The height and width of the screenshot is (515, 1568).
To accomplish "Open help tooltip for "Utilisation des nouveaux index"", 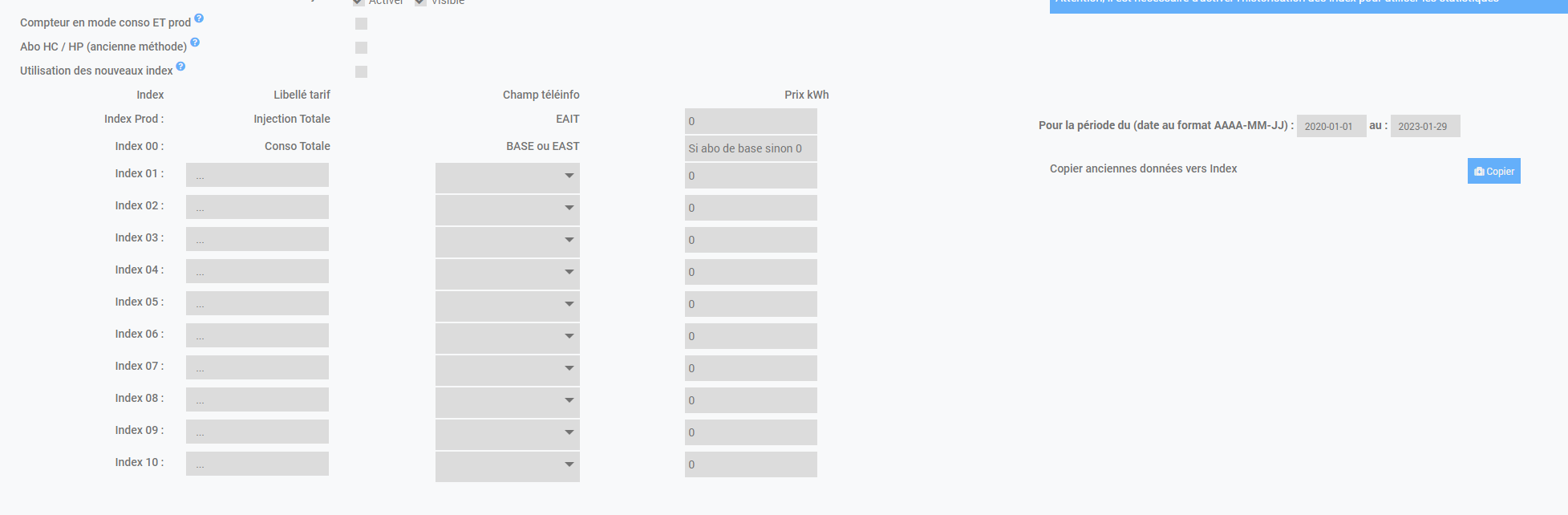I will (x=180, y=67).
